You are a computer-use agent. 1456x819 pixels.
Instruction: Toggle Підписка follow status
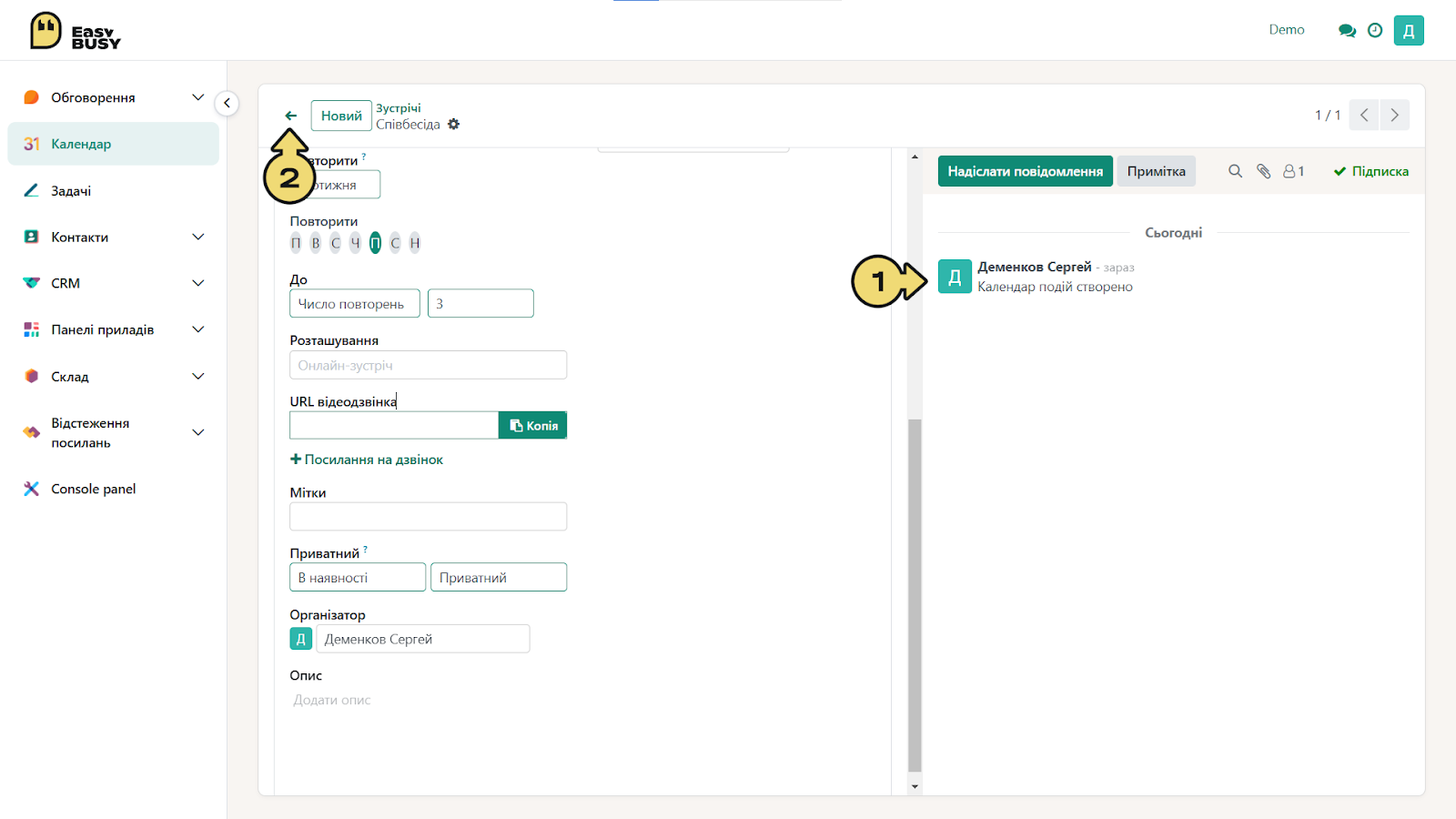pyautogui.click(x=1370, y=171)
